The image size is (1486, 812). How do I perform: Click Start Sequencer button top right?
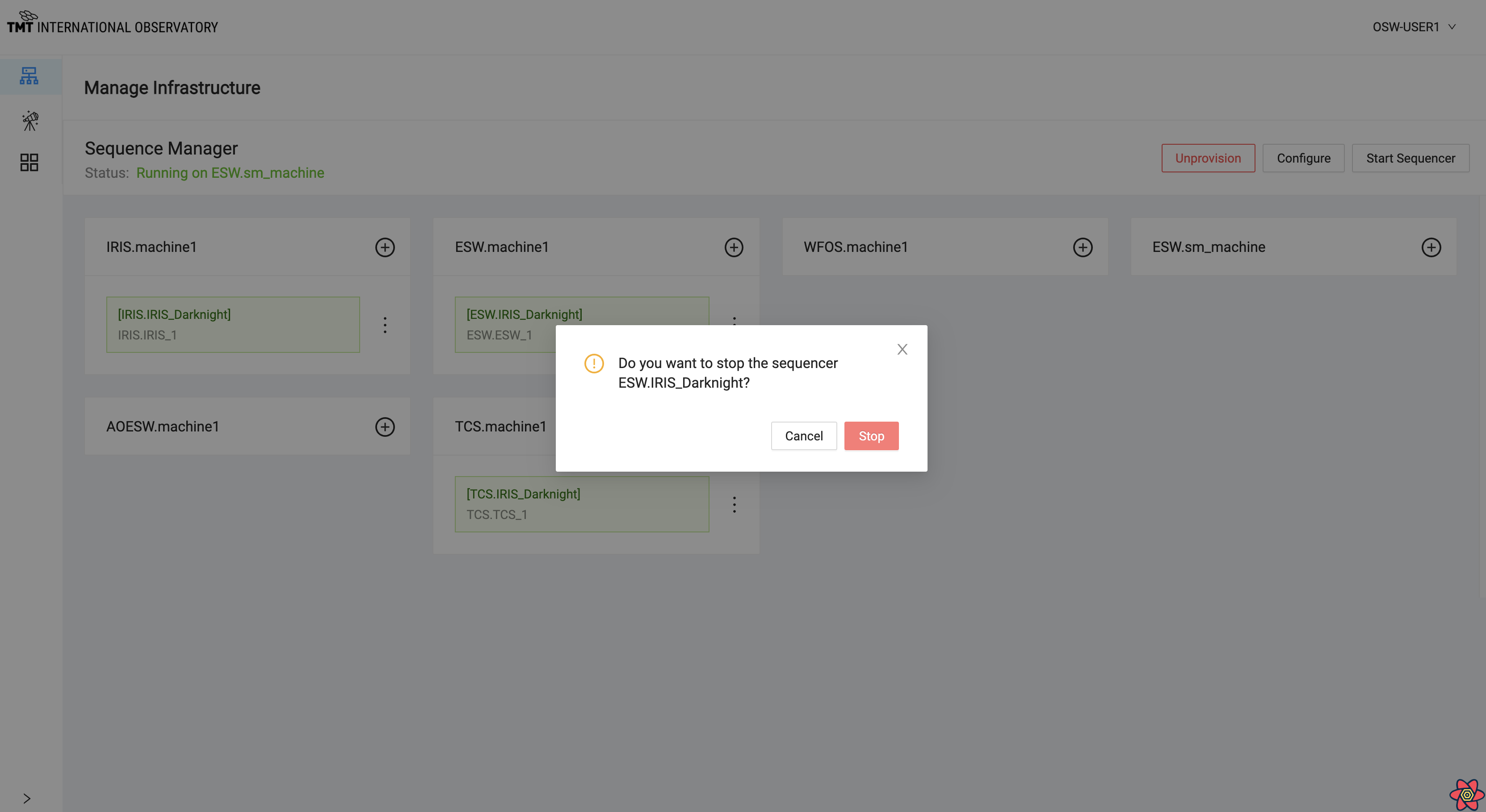tap(1410, 157)
